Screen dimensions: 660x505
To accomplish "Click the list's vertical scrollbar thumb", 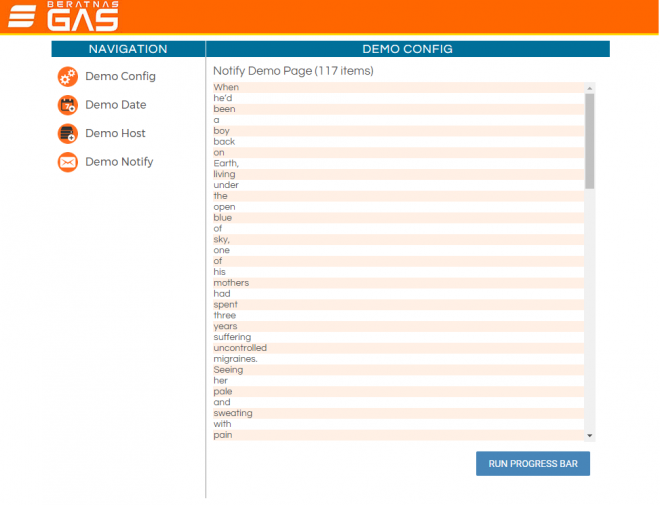I will [x=590, y=141].
